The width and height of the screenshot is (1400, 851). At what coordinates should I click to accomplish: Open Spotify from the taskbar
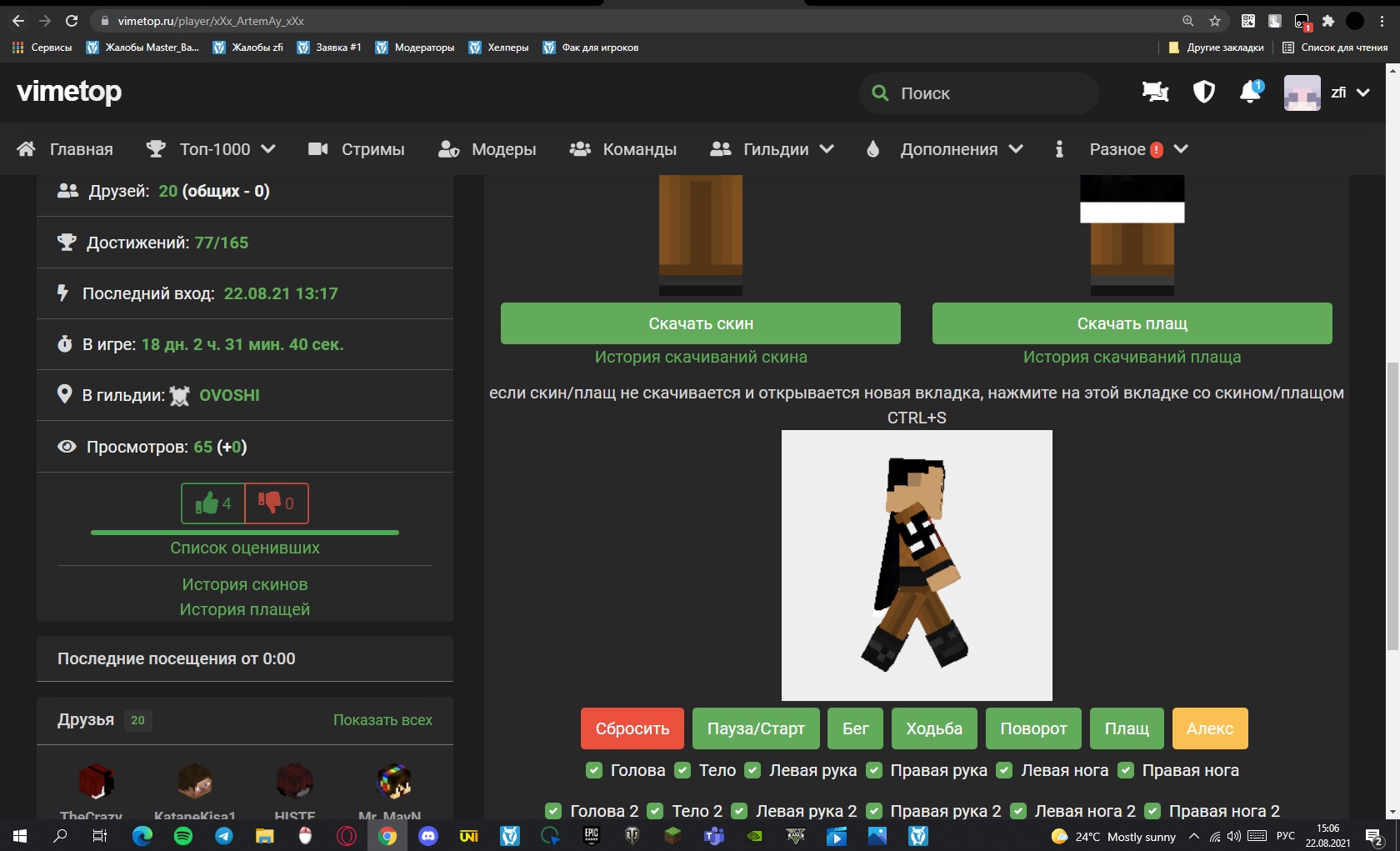183,836
